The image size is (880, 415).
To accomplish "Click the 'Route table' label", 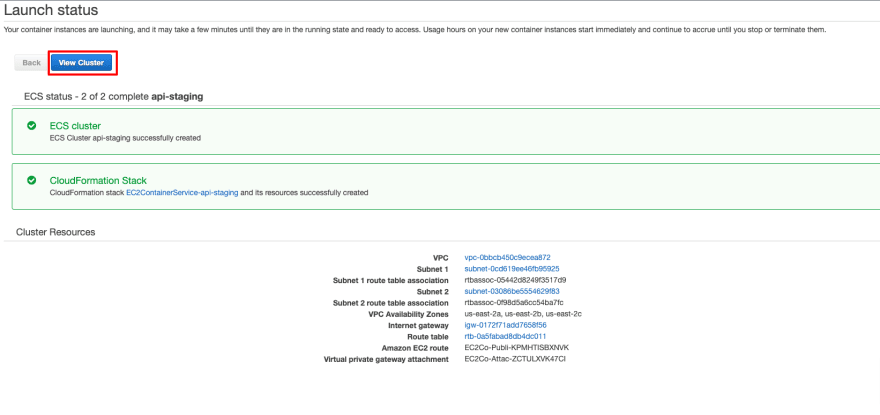I will (x=428, y=336).
